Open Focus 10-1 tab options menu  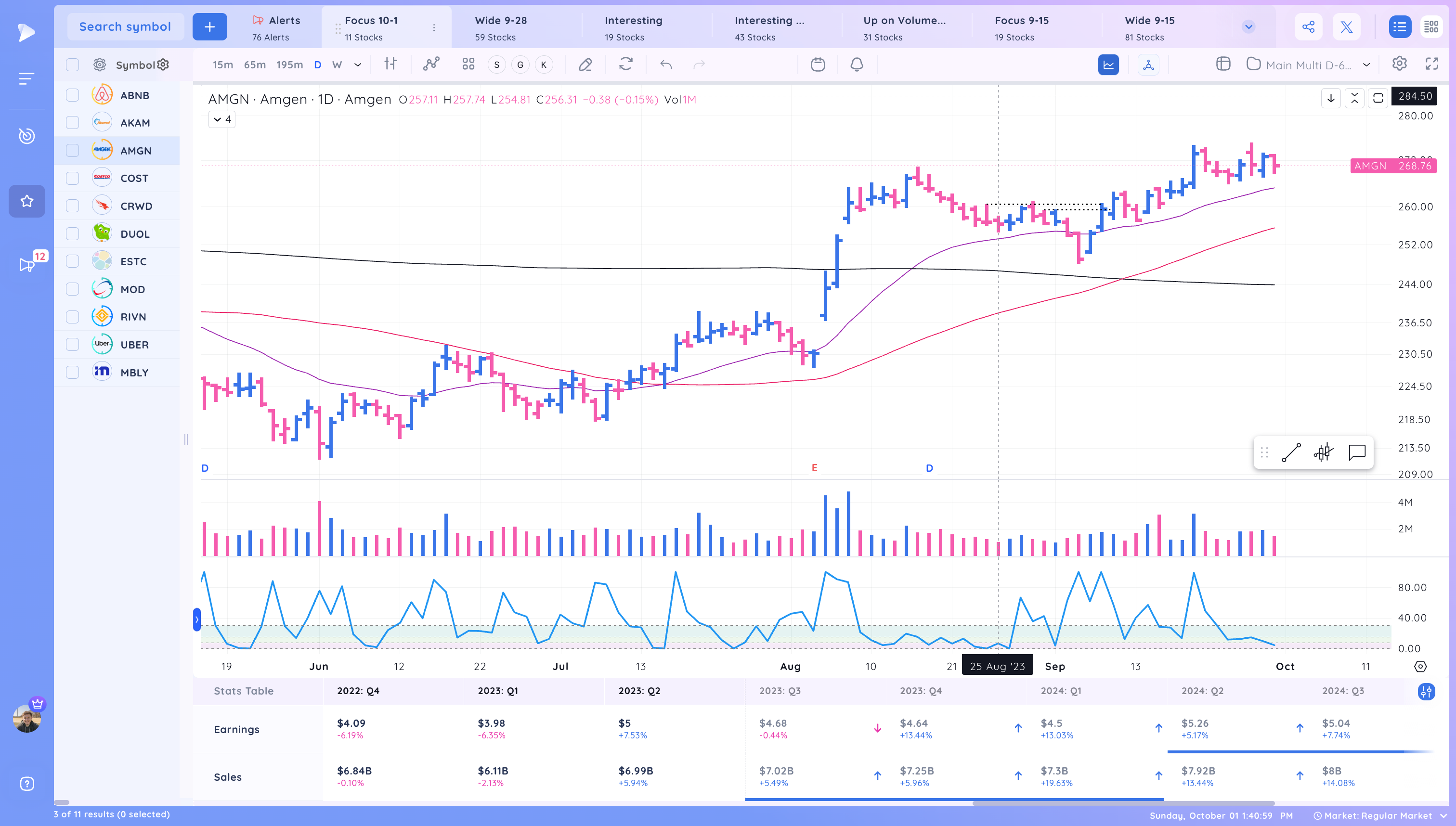pyautogui.click(x=434, y=28)
